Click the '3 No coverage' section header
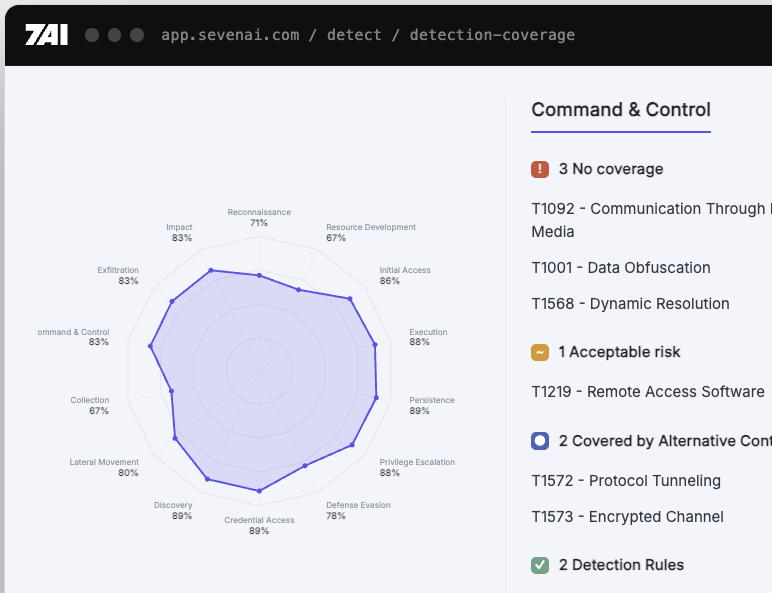Image resolution: width=772 pixels, height=593 pixels. click(611, 169)
